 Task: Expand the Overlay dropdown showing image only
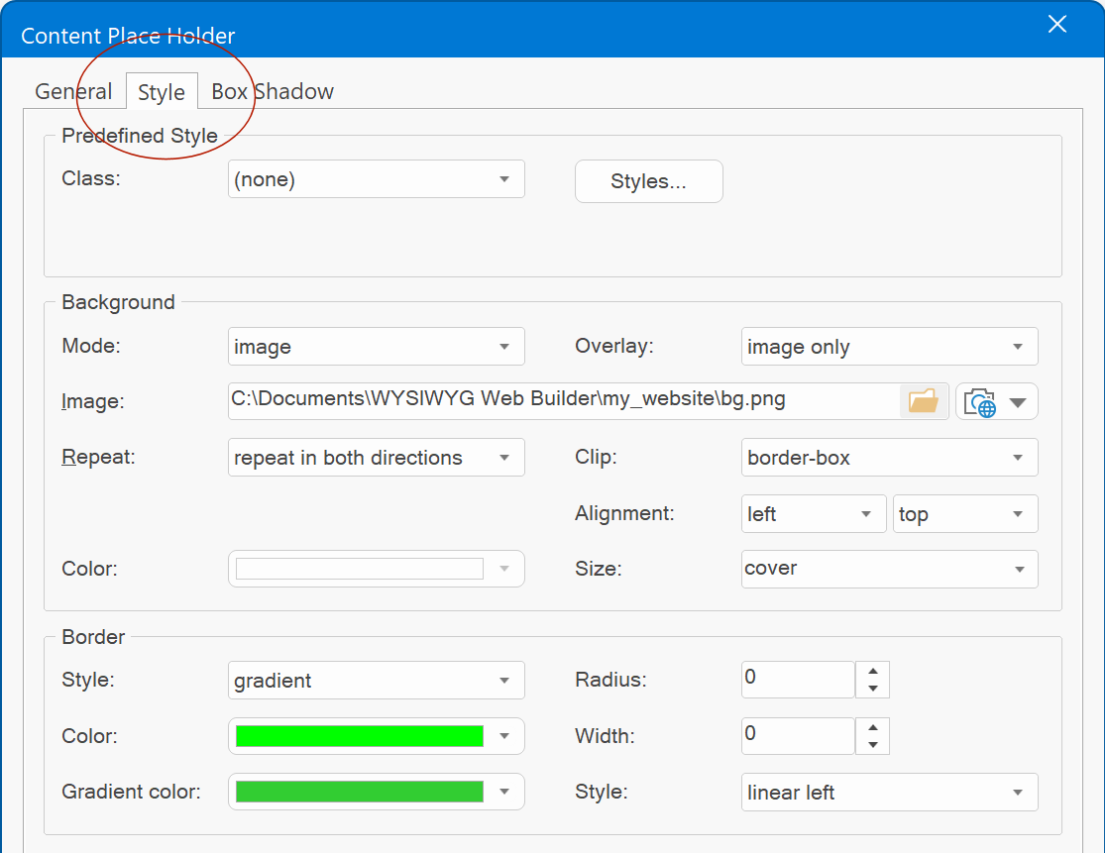889,346
